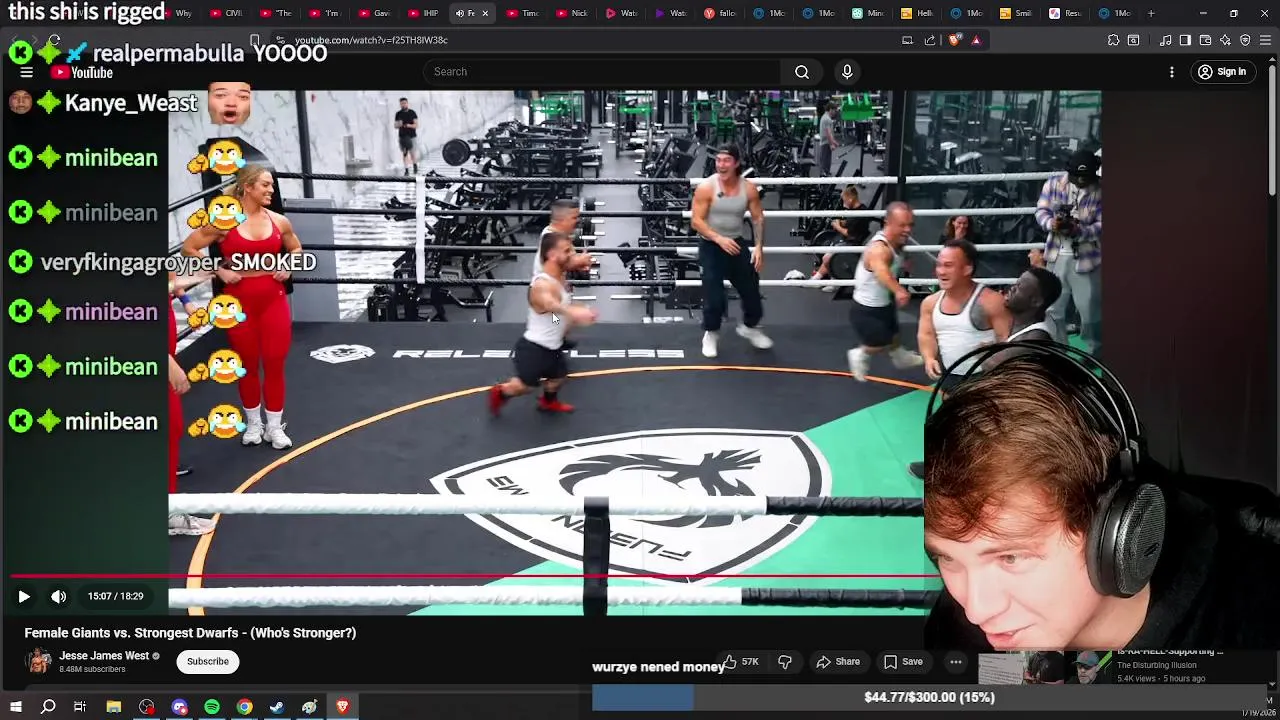1280x720 pixels.
Task: Start voice search with the microphone
Action: click(847, 72)
